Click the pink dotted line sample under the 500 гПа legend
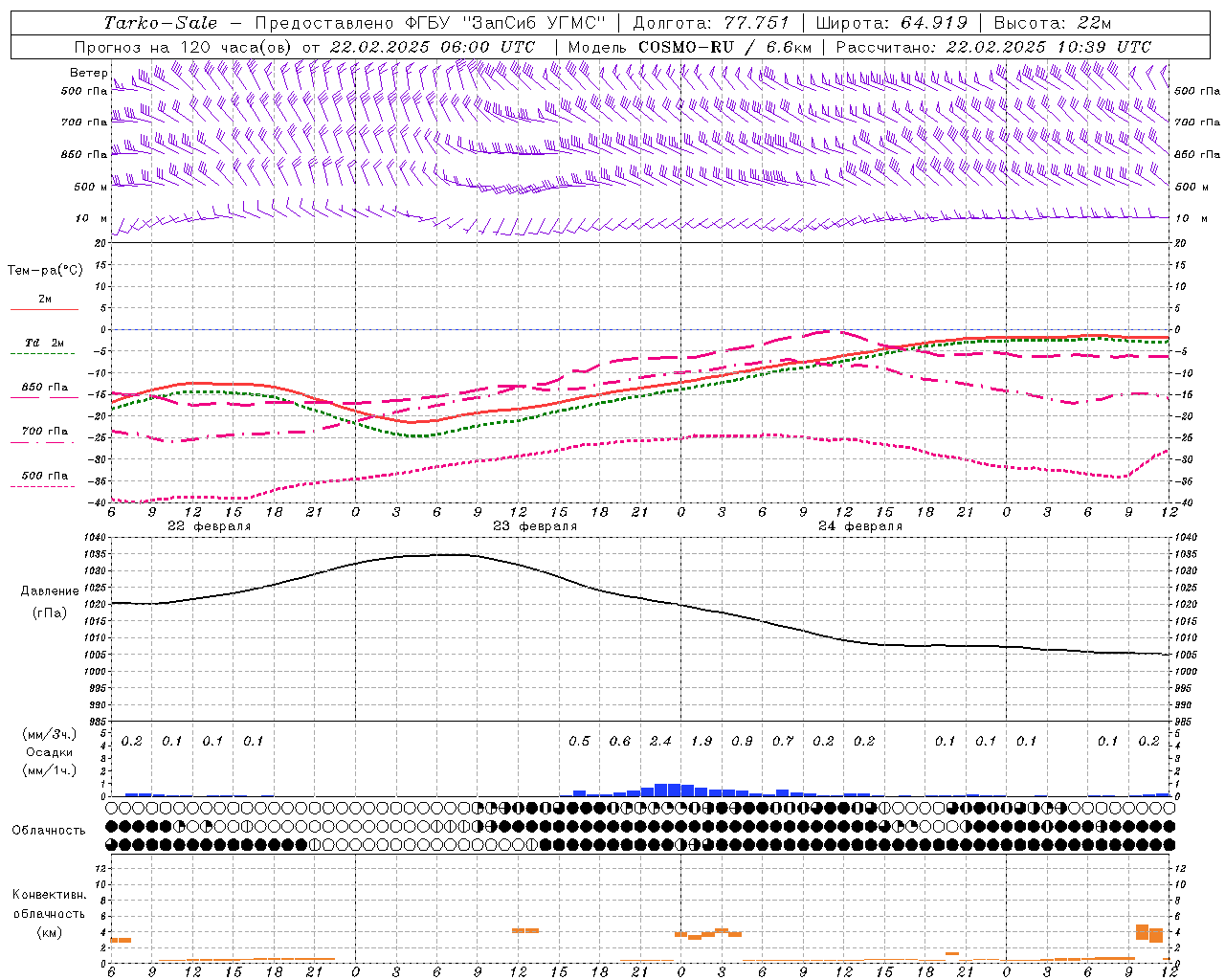Viewport: 1225px width, 980px height. [42, 487]
